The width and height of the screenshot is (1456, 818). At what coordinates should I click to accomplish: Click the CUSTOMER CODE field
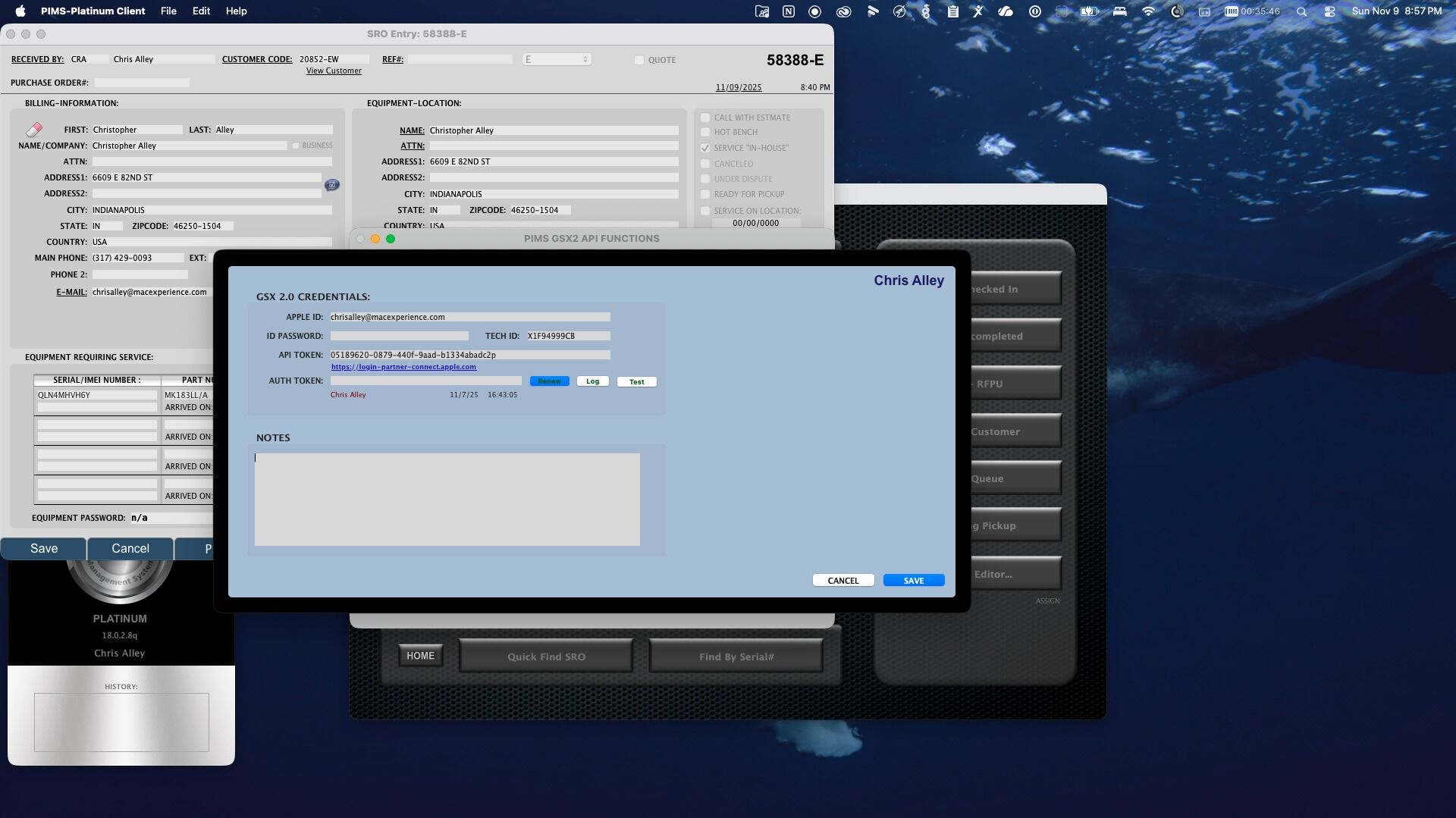[x=334, y=59]
